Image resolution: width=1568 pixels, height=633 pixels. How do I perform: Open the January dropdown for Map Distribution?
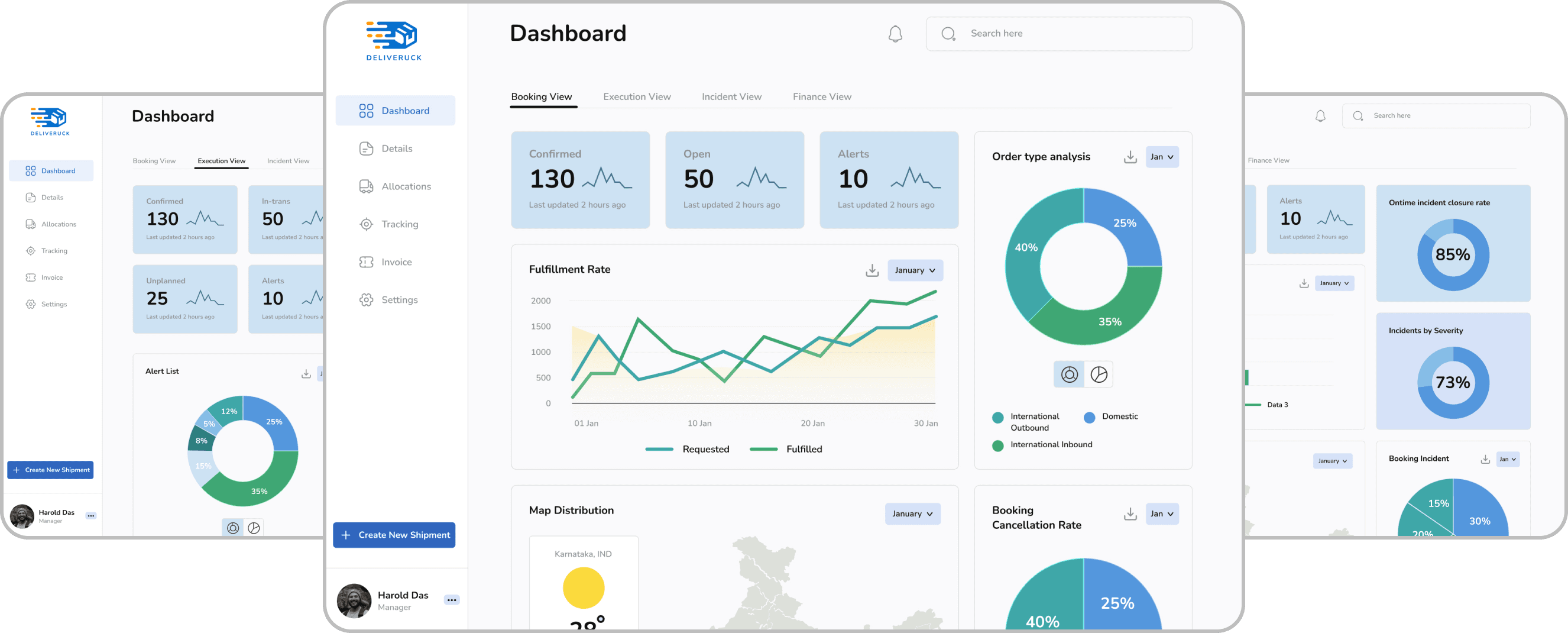coord(912,513)
